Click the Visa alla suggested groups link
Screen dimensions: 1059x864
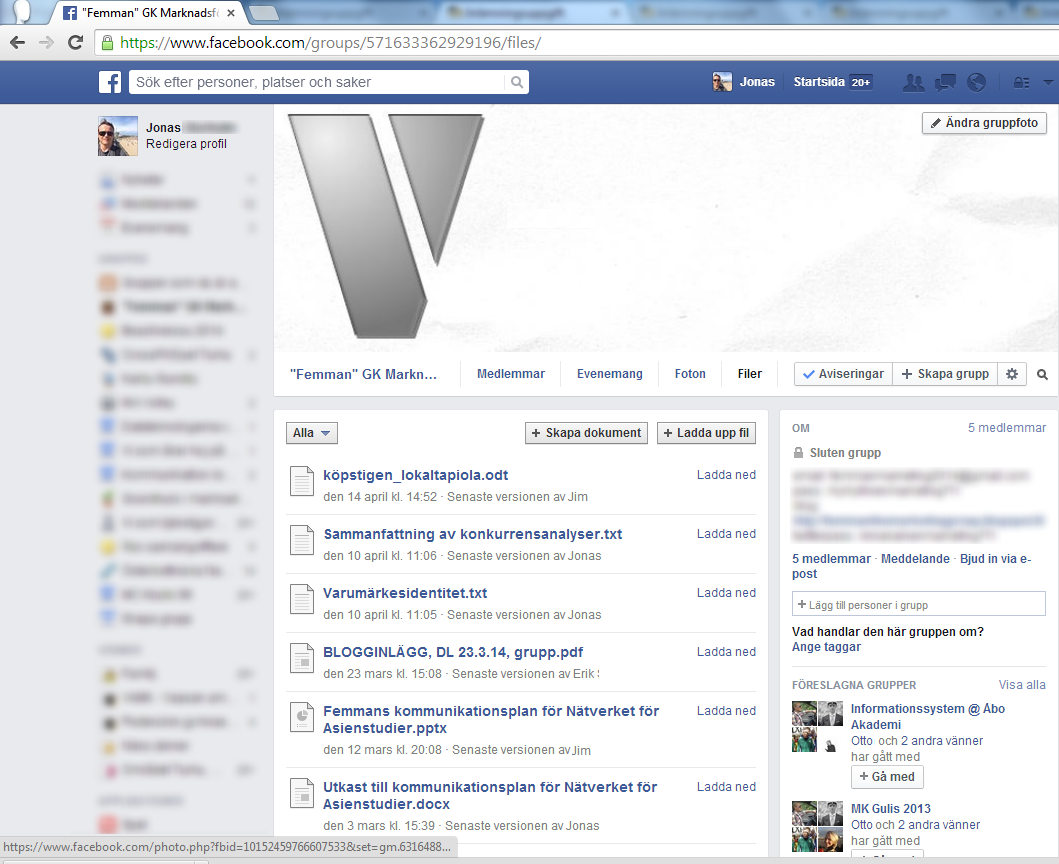point(1022,685)
